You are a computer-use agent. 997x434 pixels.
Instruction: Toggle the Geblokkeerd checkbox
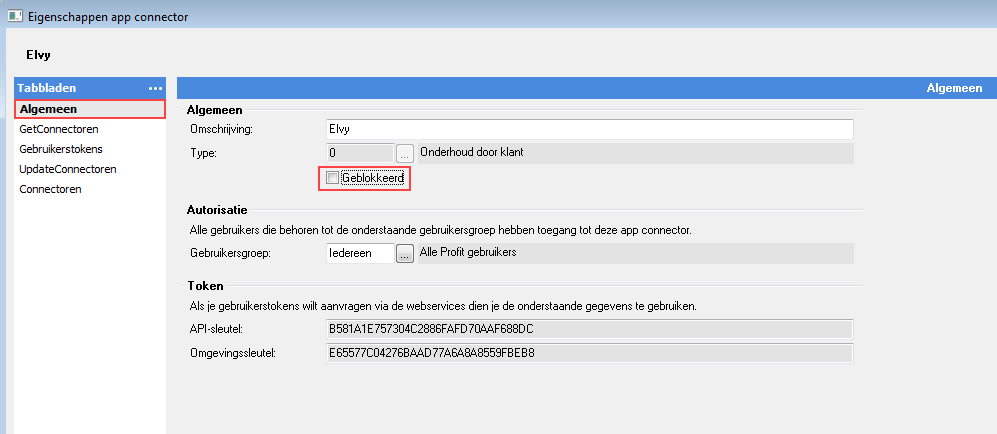click(x=332, y=179)
